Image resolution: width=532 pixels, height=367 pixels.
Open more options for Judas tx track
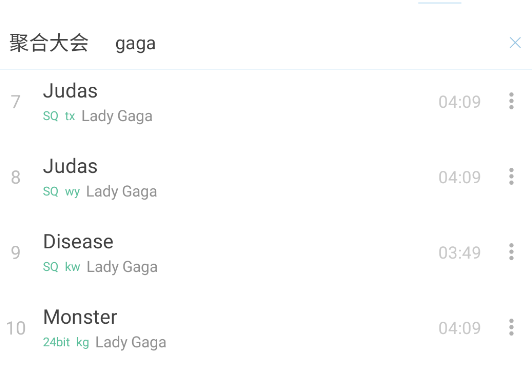(511, 101)
